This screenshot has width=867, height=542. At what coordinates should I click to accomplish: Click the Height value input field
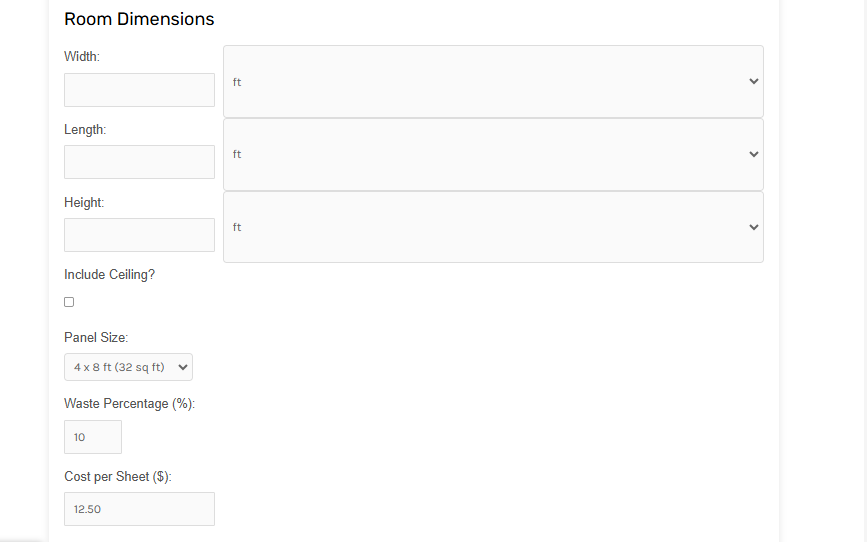(x=139, y=235)
